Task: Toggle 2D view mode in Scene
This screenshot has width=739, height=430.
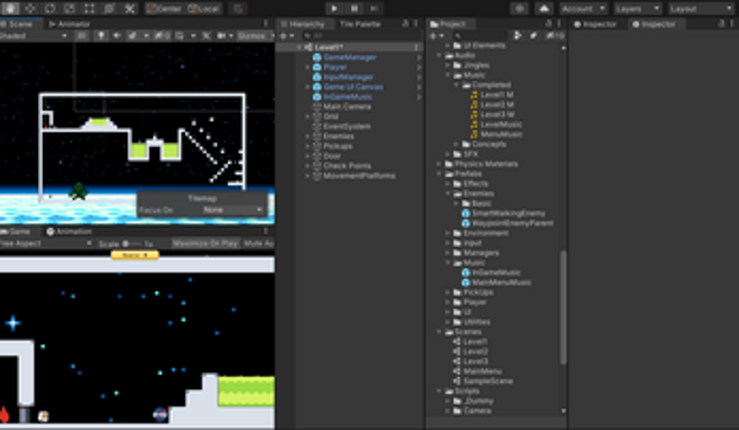Action: click(x=82, y=36)
